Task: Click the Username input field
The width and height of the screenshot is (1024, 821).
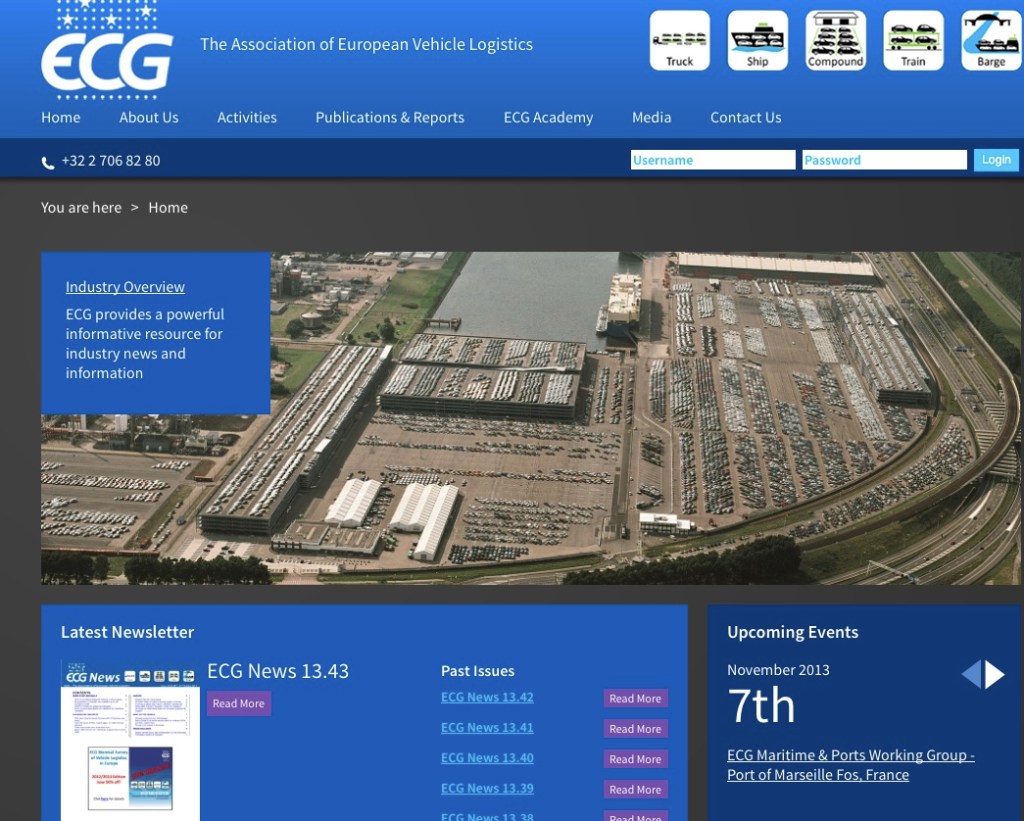Action: coord(712,160)
